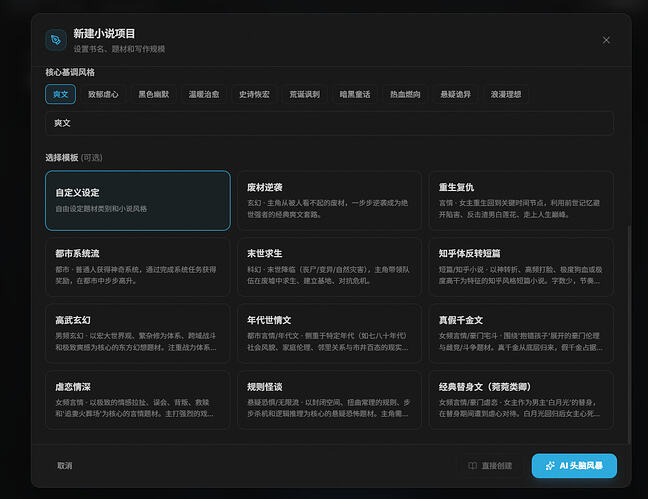Viewport: 648px width, 499px height.
Task: Click the 核心基调风格 section label
Action: click(70, 72)
